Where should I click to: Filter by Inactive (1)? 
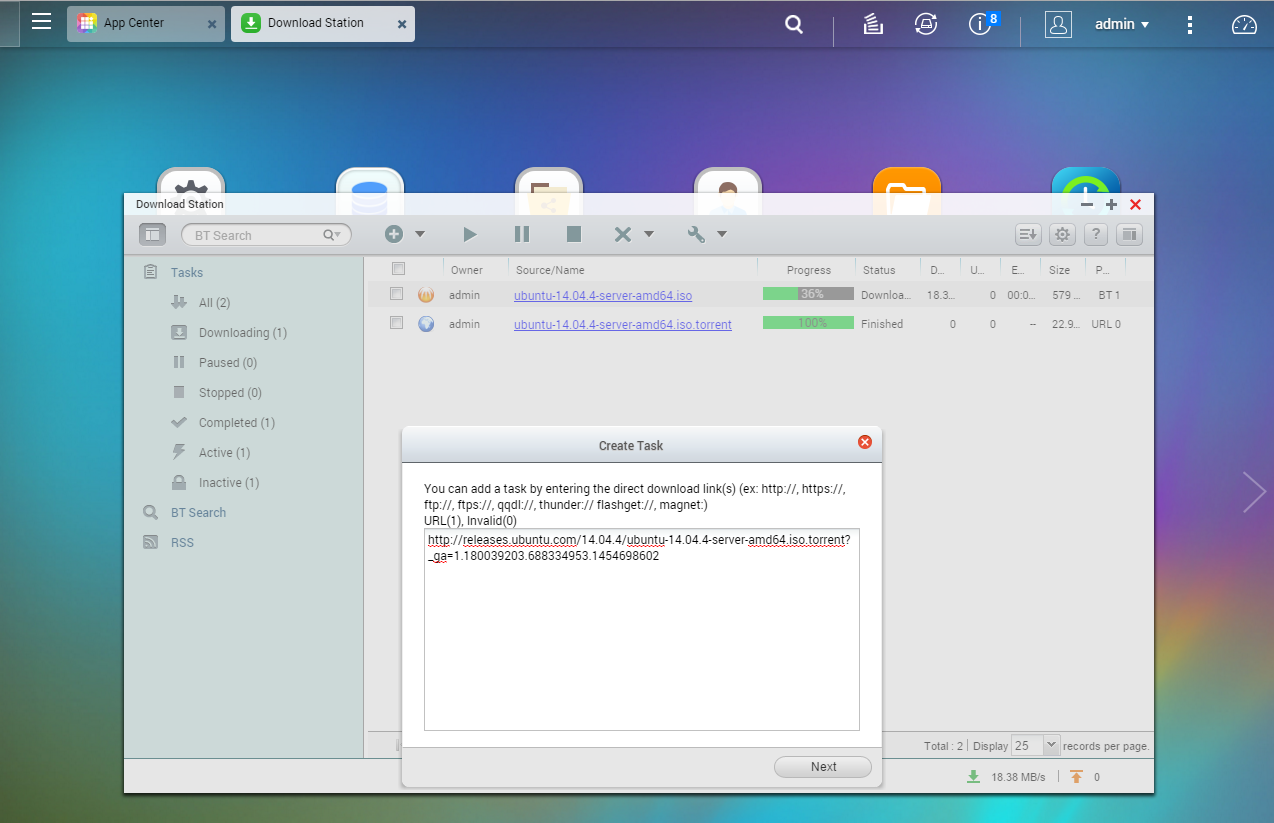click(x=228, y=482)
